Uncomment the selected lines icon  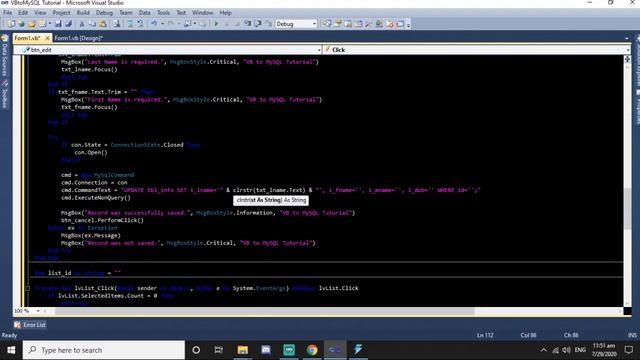click(x=141, y=24)
